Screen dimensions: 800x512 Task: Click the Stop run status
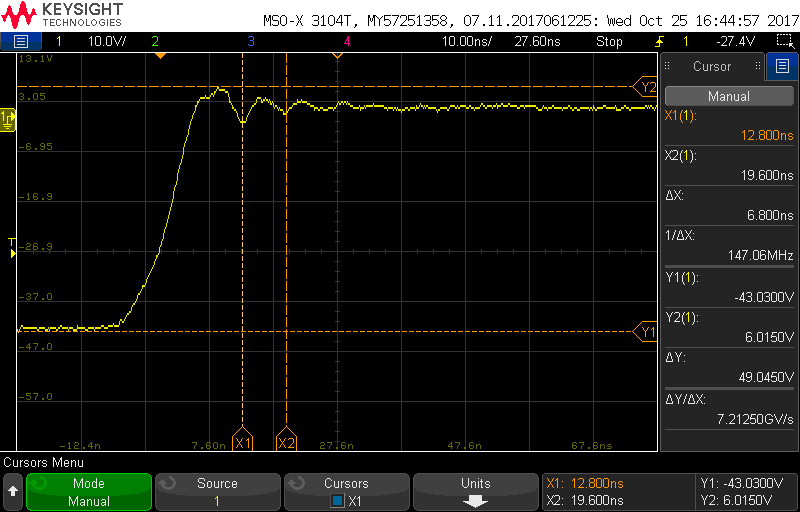[x=609, y=41]
